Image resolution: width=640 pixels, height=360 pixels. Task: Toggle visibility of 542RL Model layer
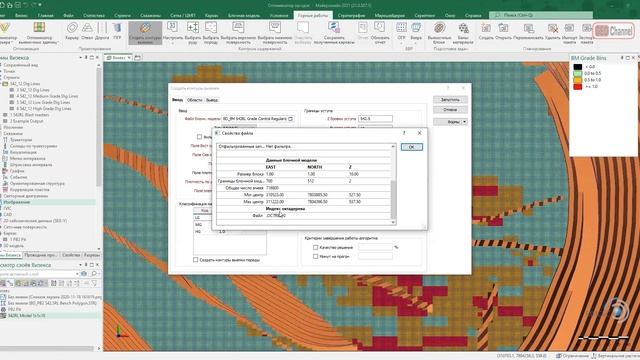coord(3,316)
